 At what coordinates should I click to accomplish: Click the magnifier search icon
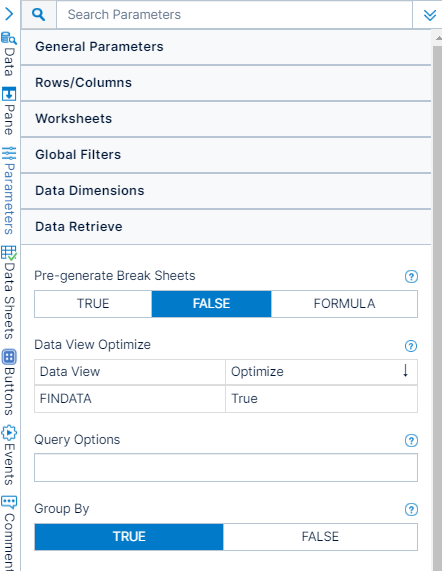[39, 15]
